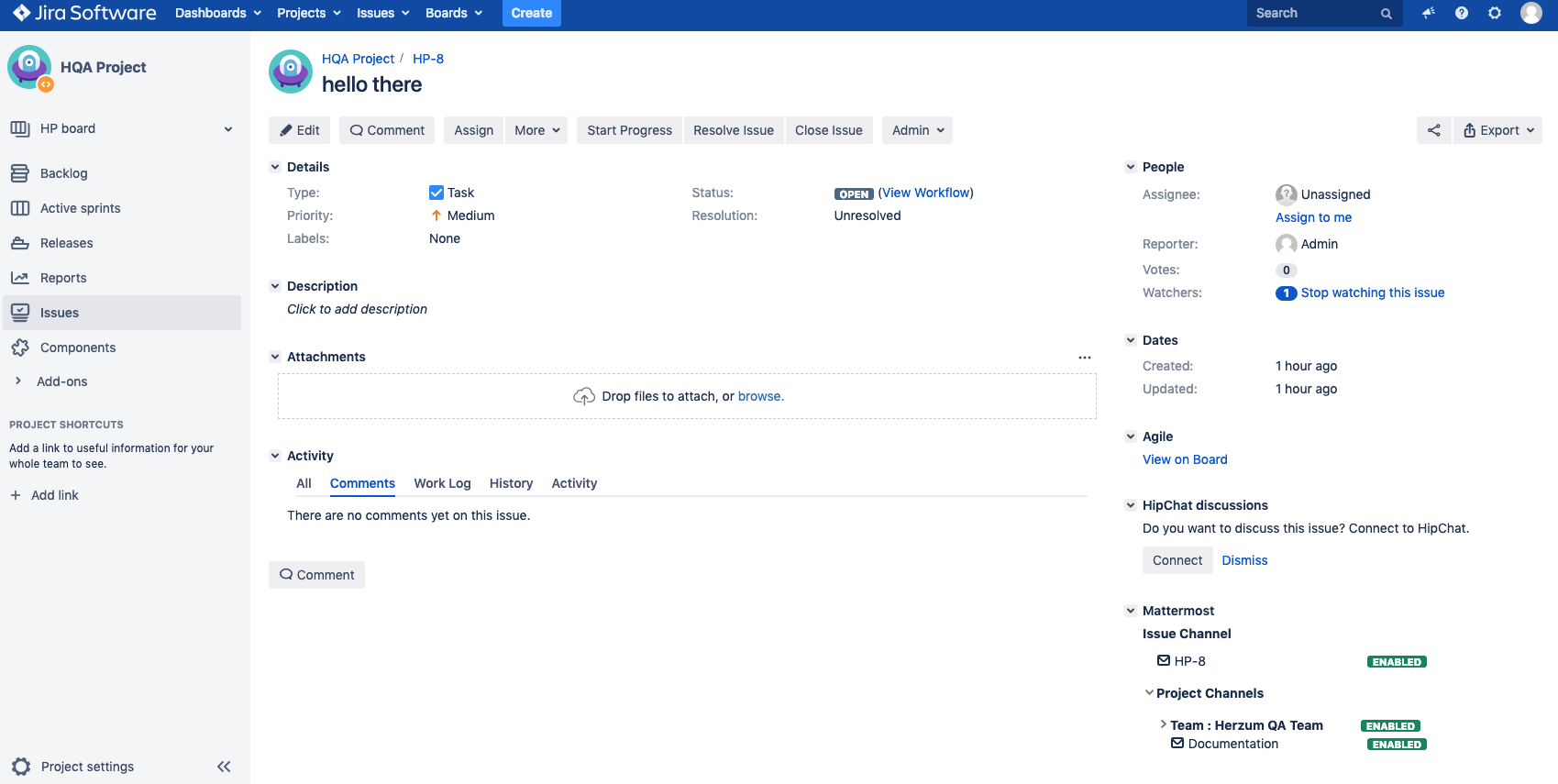The width and height of the screenshot is (1558, 784).
Task: Open the Projects dropdown menu
Action: (x=309, y=13)
